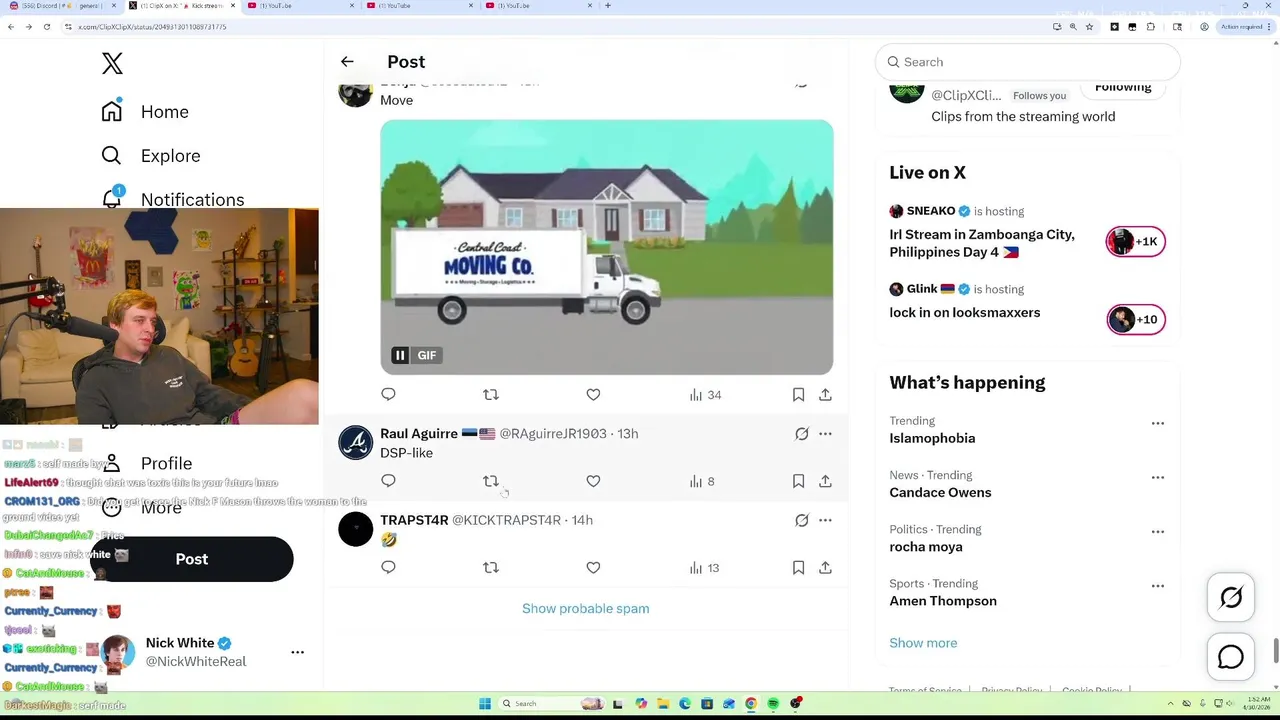Open TRAPST4R's display name link
The width and height of the screenshot is (1280, 720).
414,520
